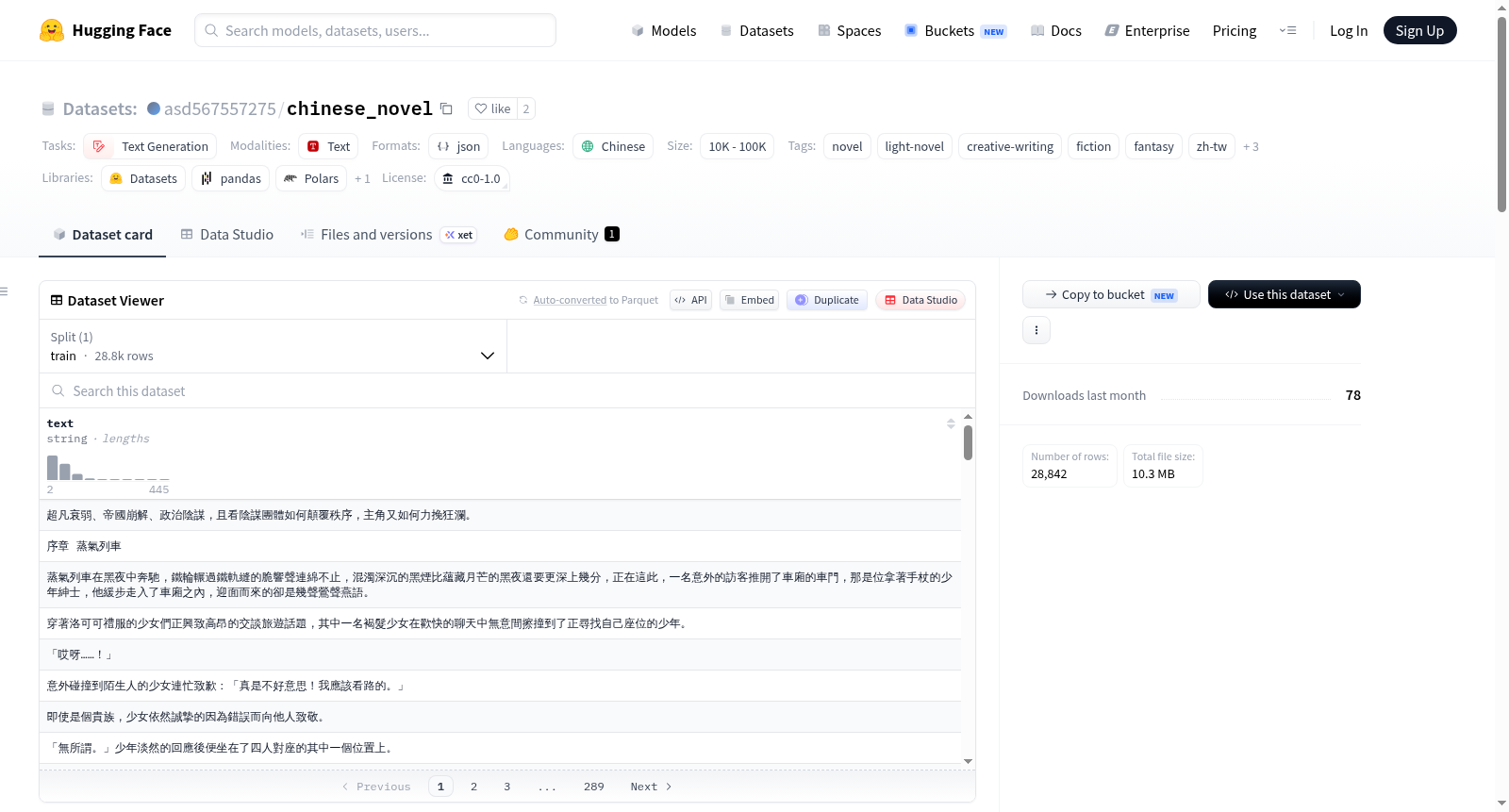Viewport: 1509px width, 812px height.
Task: Select the Text Generation task tag
Action: click(150, 146)
